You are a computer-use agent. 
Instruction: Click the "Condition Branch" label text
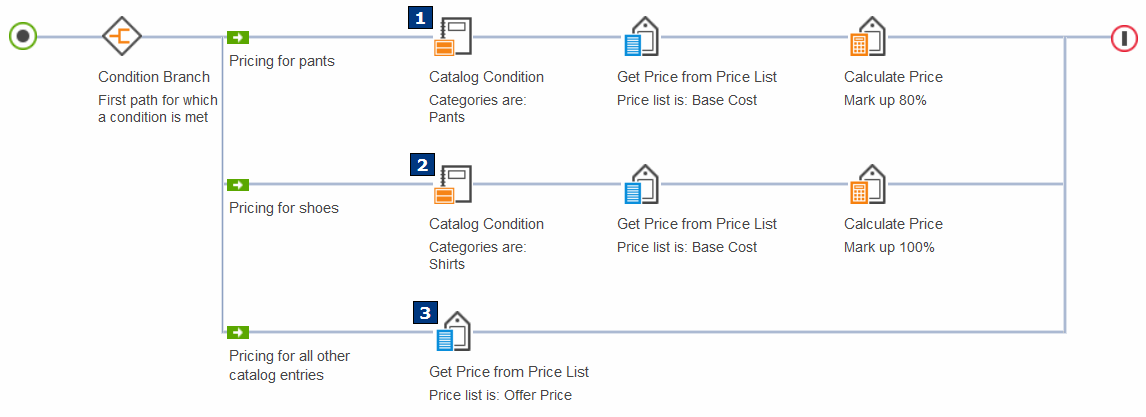click(x=154, y=77)
